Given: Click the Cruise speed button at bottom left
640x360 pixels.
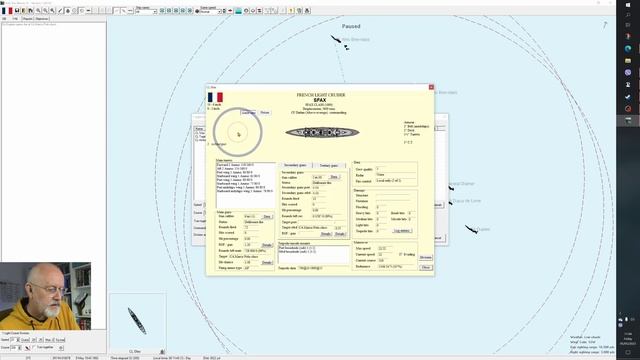Looking at the screenshot, I should (x=25, y=340).
